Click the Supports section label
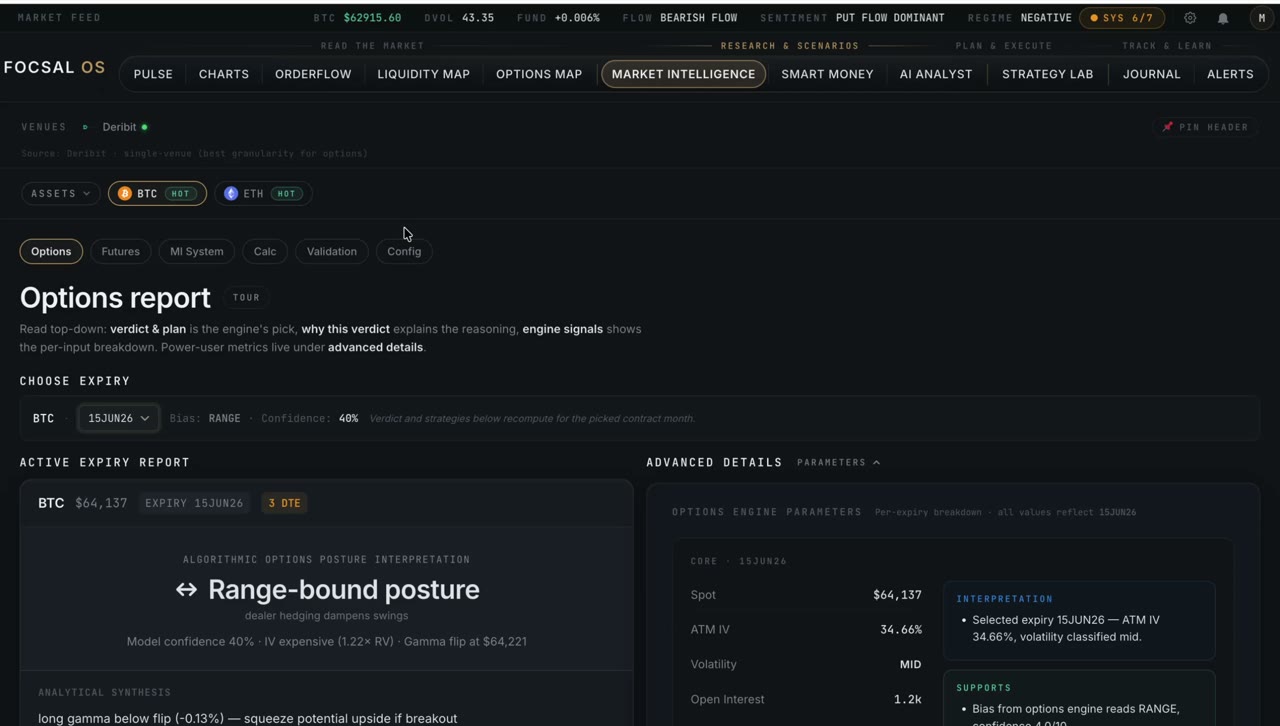Image resolution: width=1280 pixels, height=726 pixels. point(984,688)
